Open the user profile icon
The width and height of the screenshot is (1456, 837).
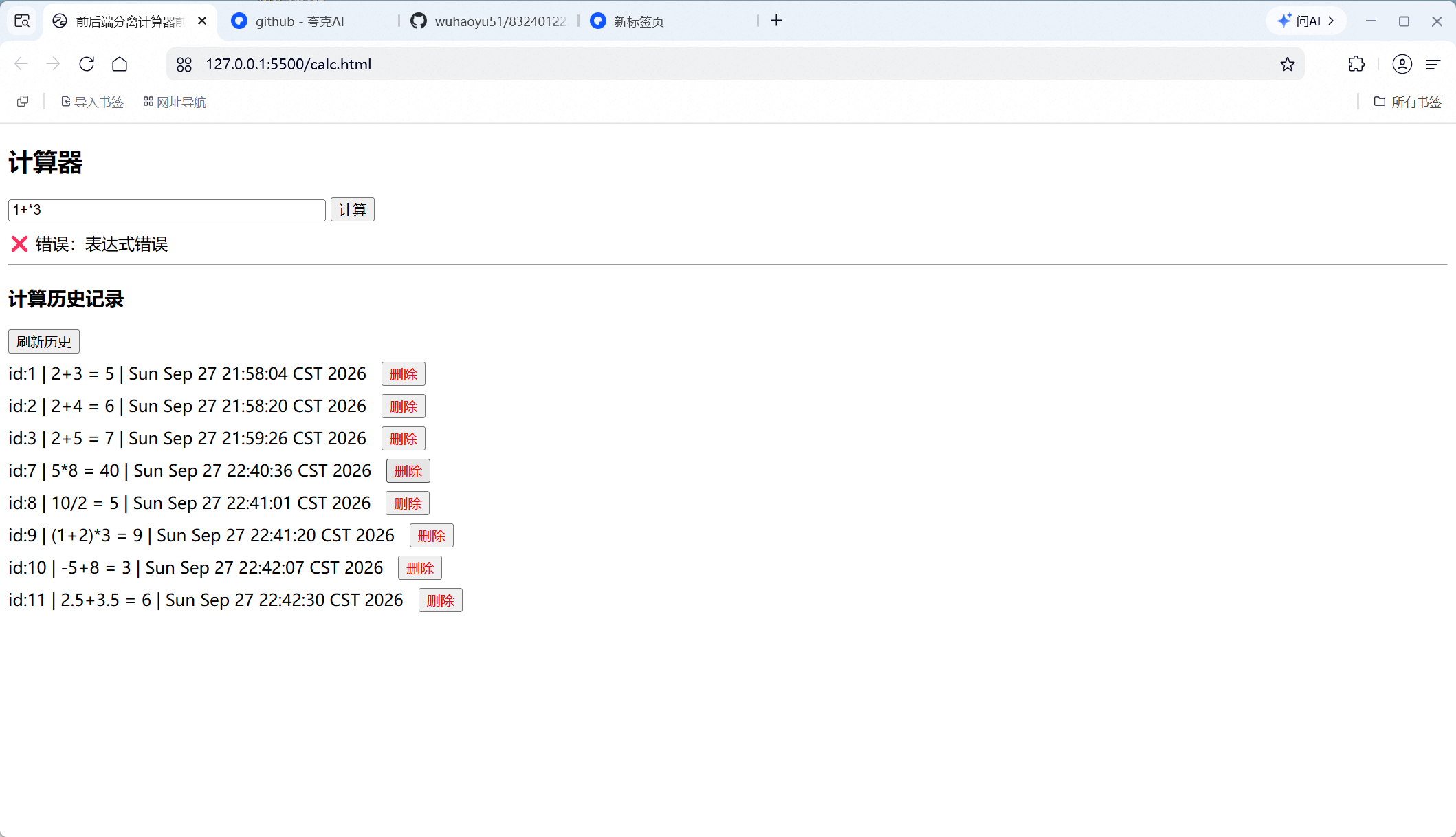click(1402, 64)
